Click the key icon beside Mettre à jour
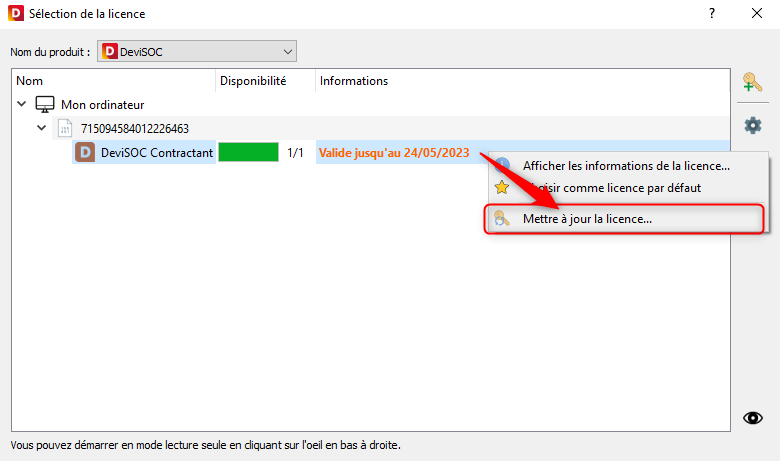This screenshot has width=780, height=461. coord(501,218)
